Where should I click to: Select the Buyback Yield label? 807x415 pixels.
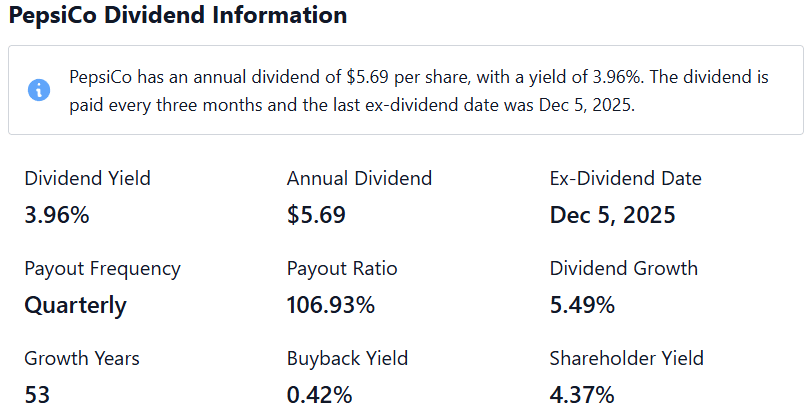pos(347,359)
